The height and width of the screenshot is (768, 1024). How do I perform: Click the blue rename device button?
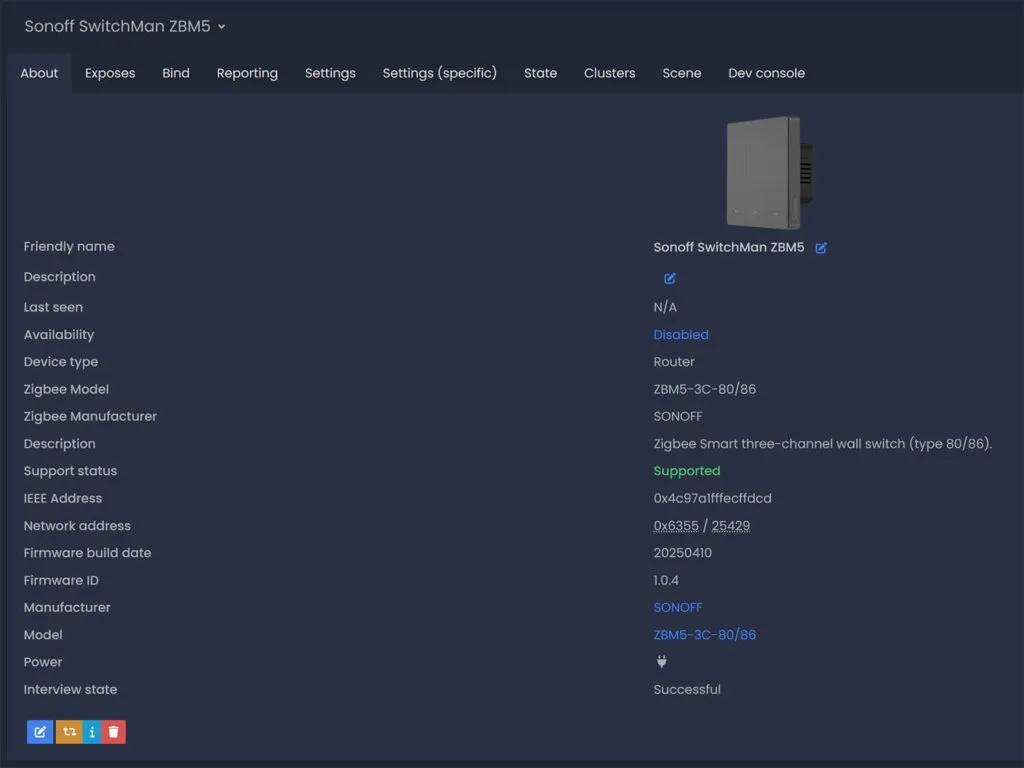point(40,732)
